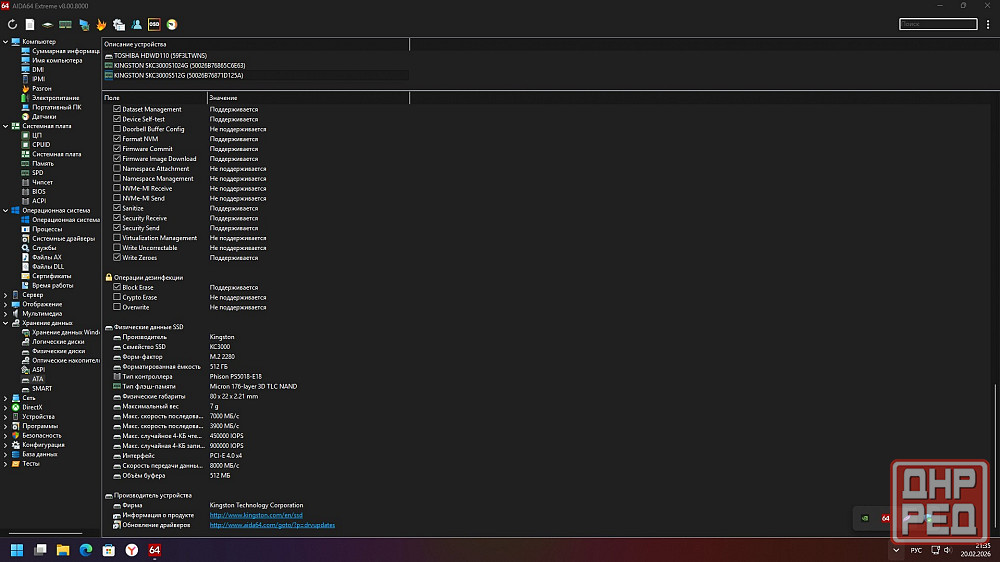Expand the Сервер tree node
Screen dimensions: 1000x562
point(5,295)
